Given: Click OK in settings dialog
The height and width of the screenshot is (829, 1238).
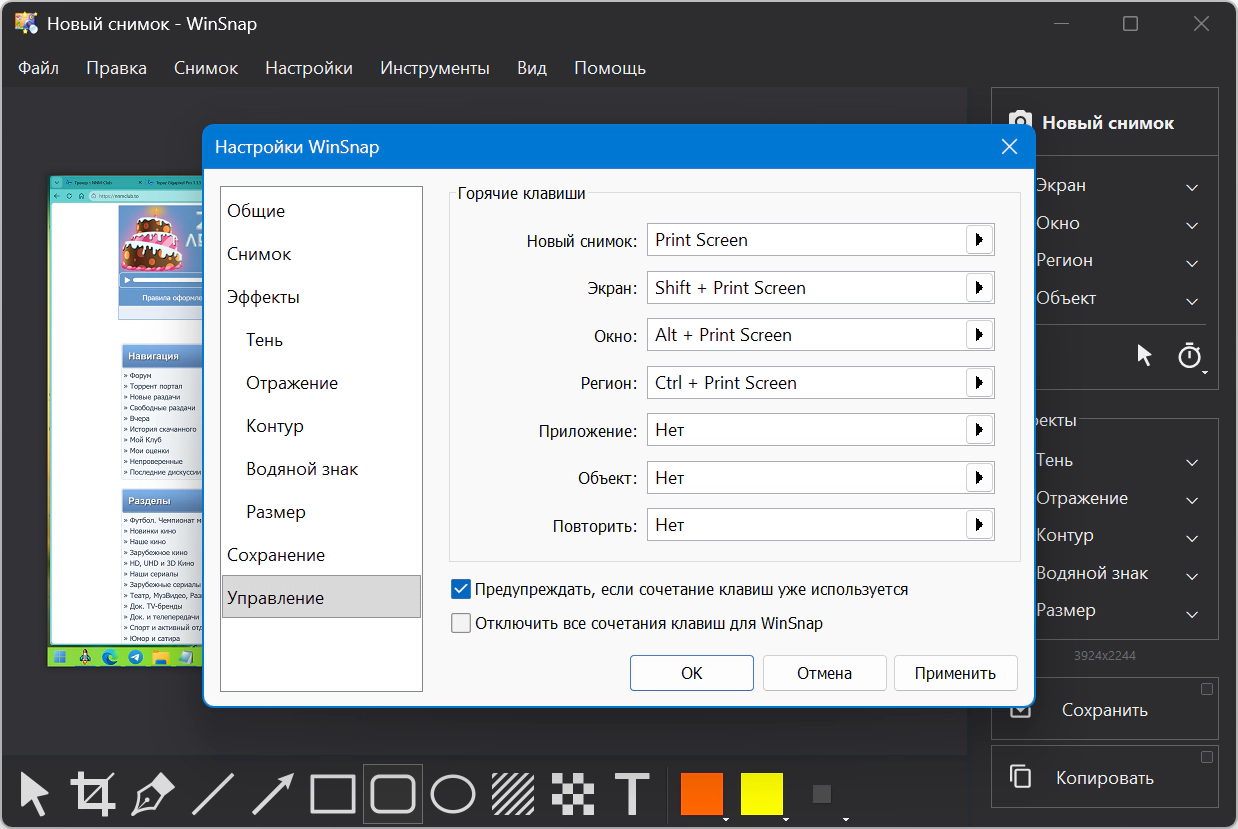Looking at the screenshot, I should tap(692, 673).
